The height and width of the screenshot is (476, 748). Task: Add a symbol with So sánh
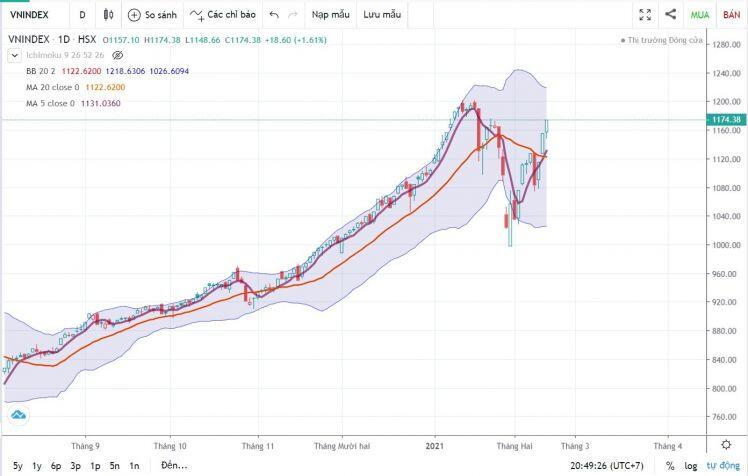point(152,15)
